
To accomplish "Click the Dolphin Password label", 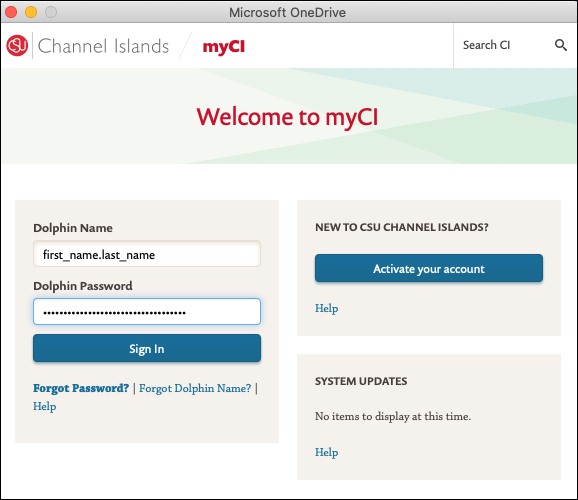I will click(83, 286).
